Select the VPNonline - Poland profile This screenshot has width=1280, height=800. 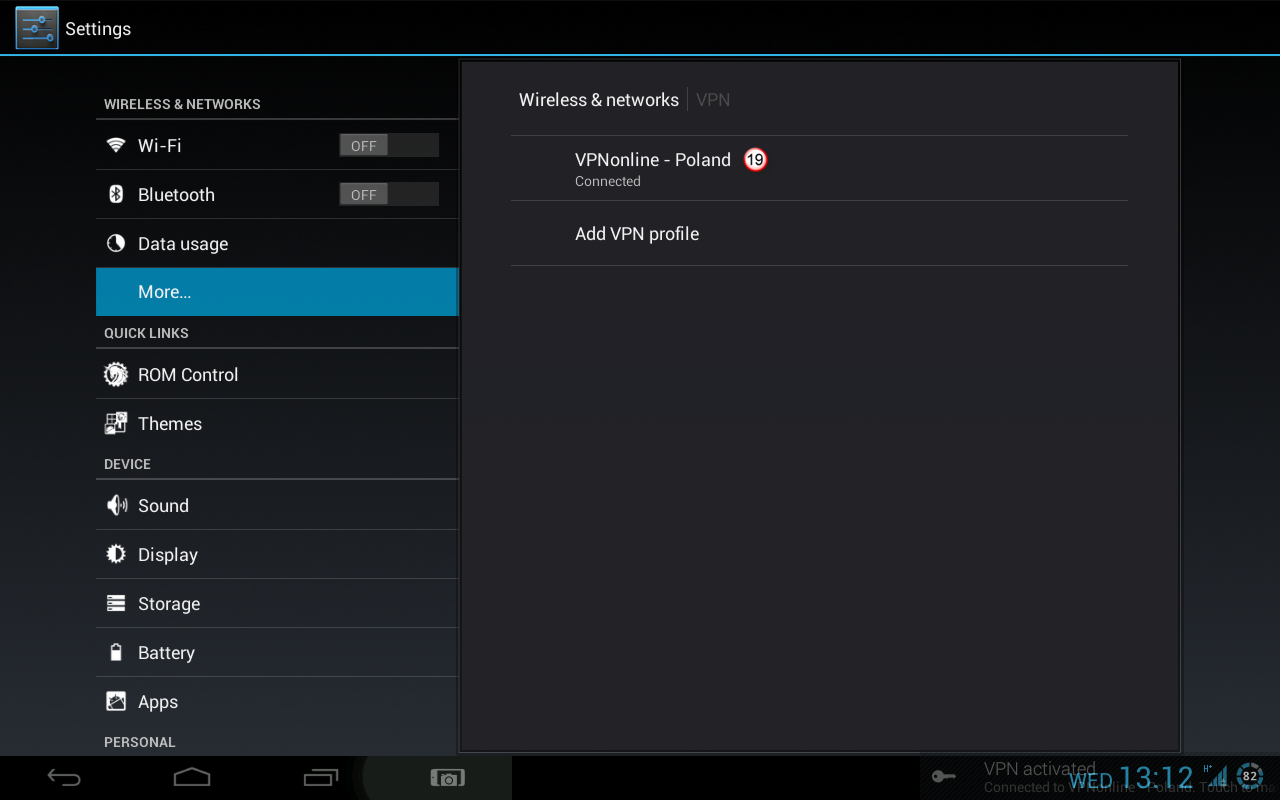click(x=819, y=168)
